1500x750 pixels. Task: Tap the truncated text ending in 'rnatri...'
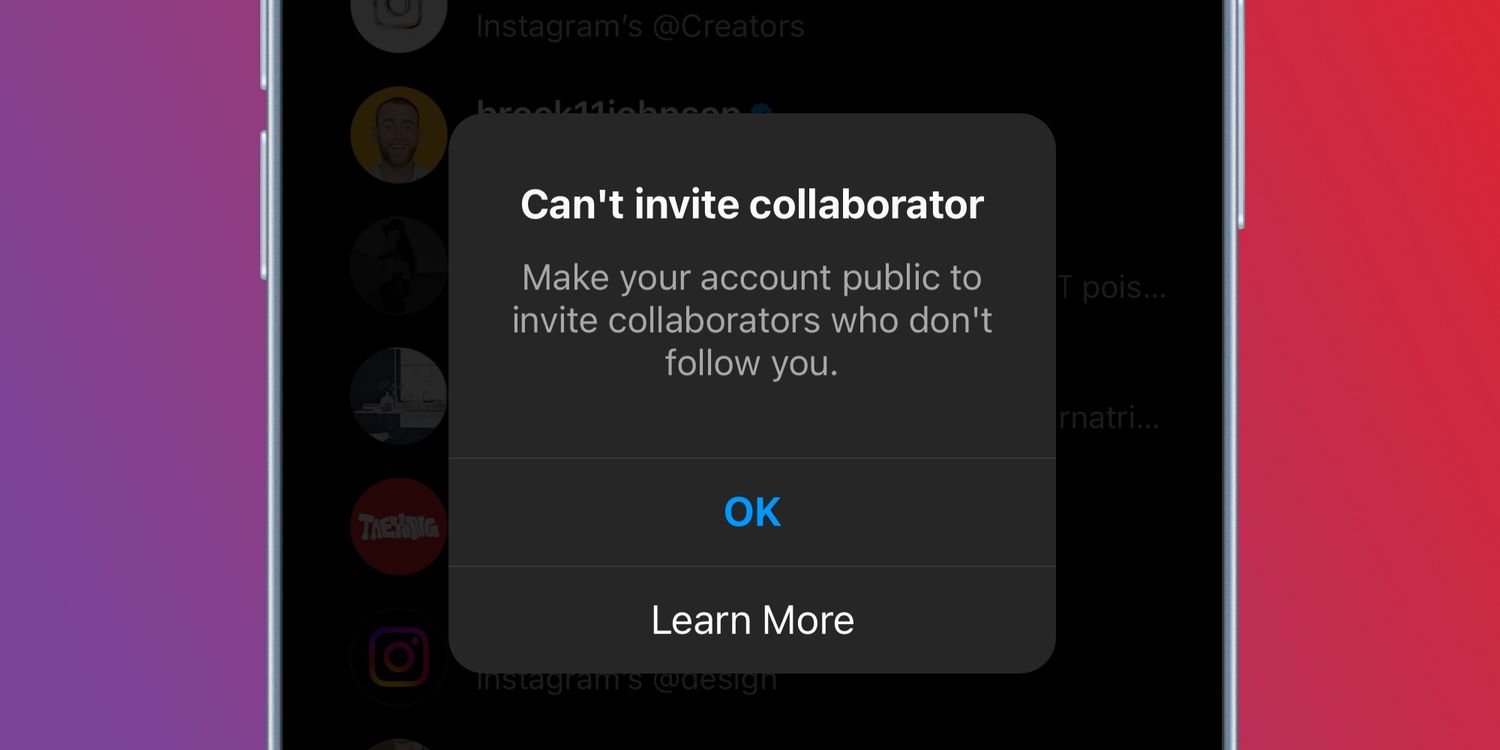coord(1108,418)
